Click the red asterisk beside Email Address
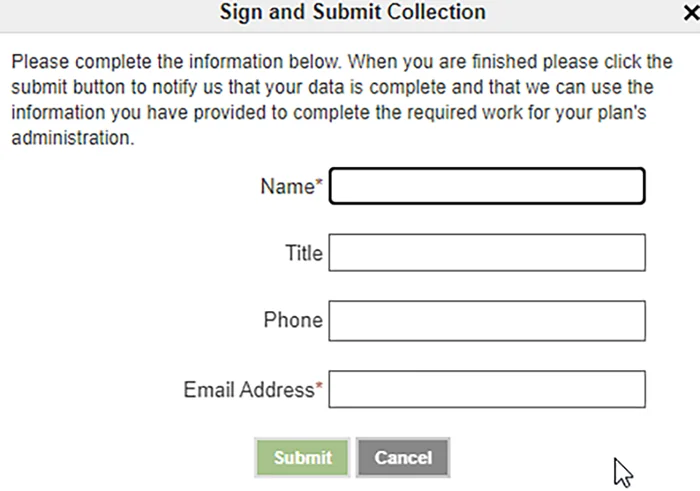Screen dimensions: 700x491 click(320, 387)
